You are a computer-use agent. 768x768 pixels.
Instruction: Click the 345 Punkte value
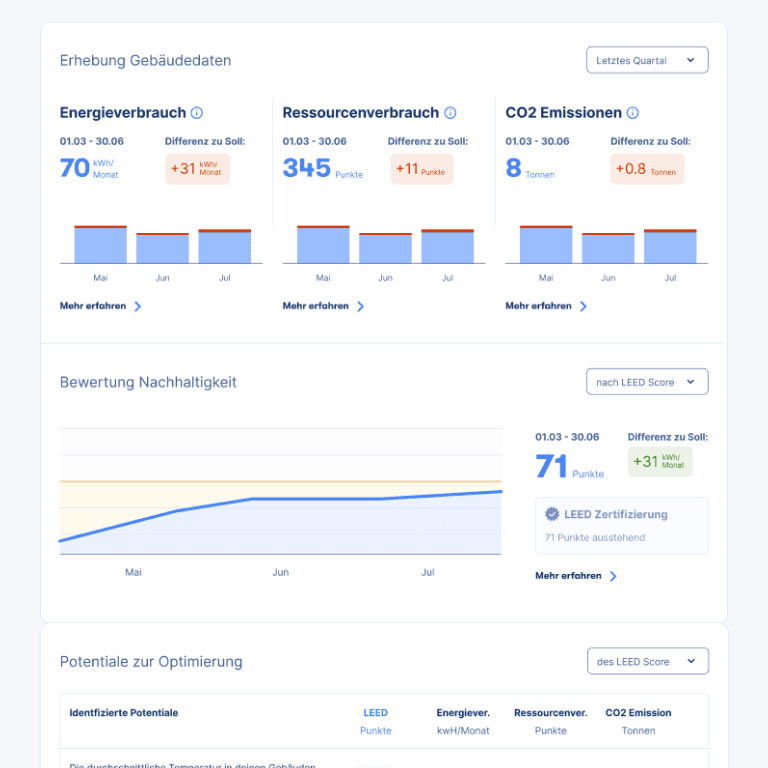(x=323, y=168)
